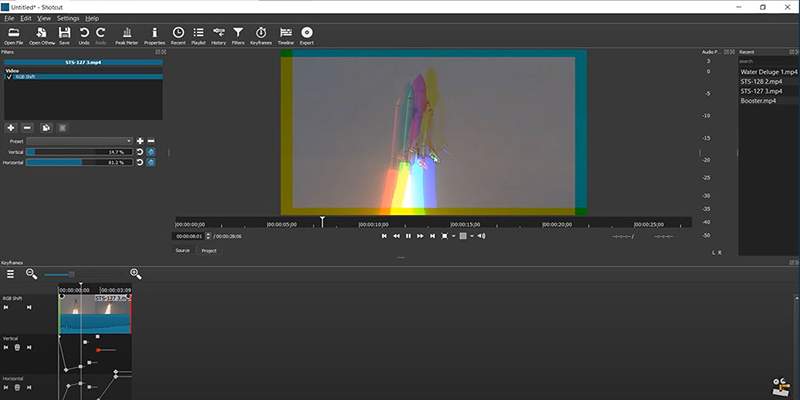Toggle keyframes for the Vertical parameter

pyautogui.click(x=151, y=151)
